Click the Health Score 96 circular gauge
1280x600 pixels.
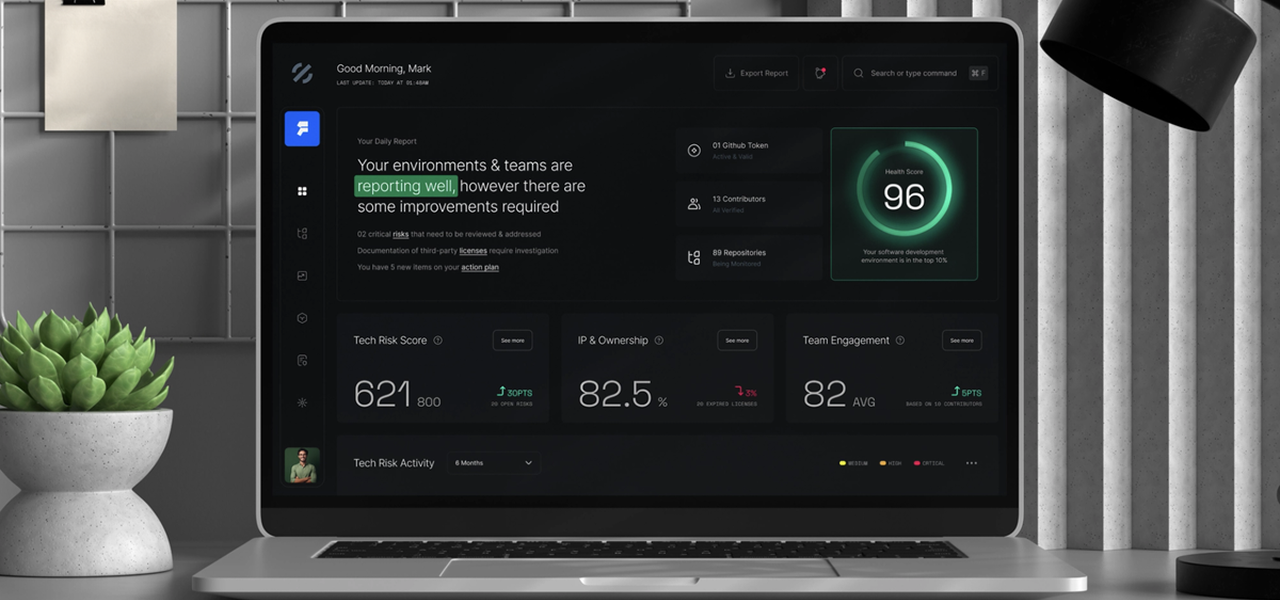coord(904,189)
